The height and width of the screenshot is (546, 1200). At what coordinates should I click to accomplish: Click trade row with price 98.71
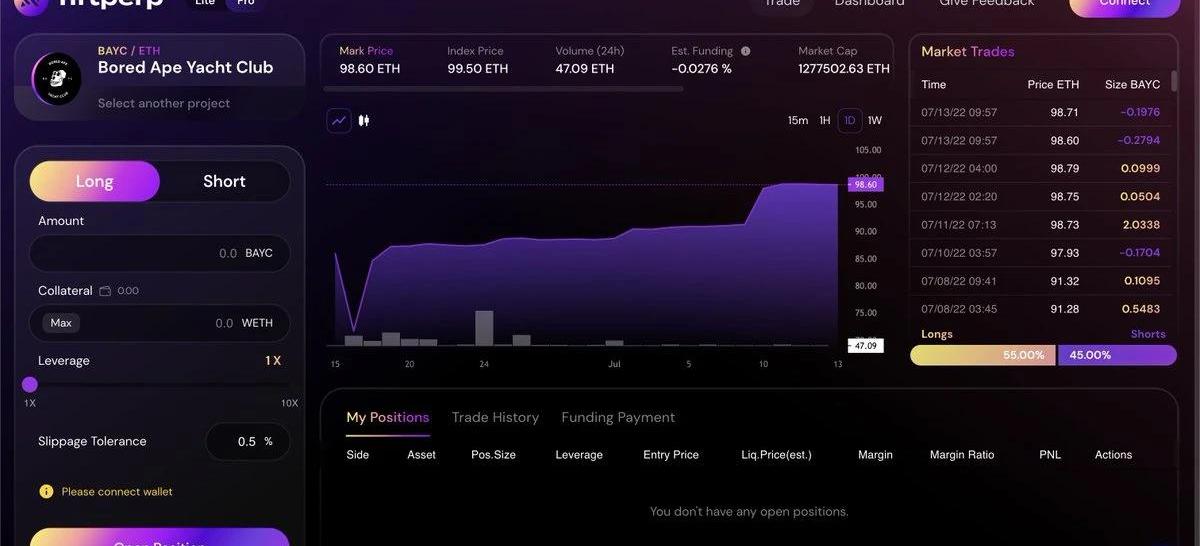1043,113
